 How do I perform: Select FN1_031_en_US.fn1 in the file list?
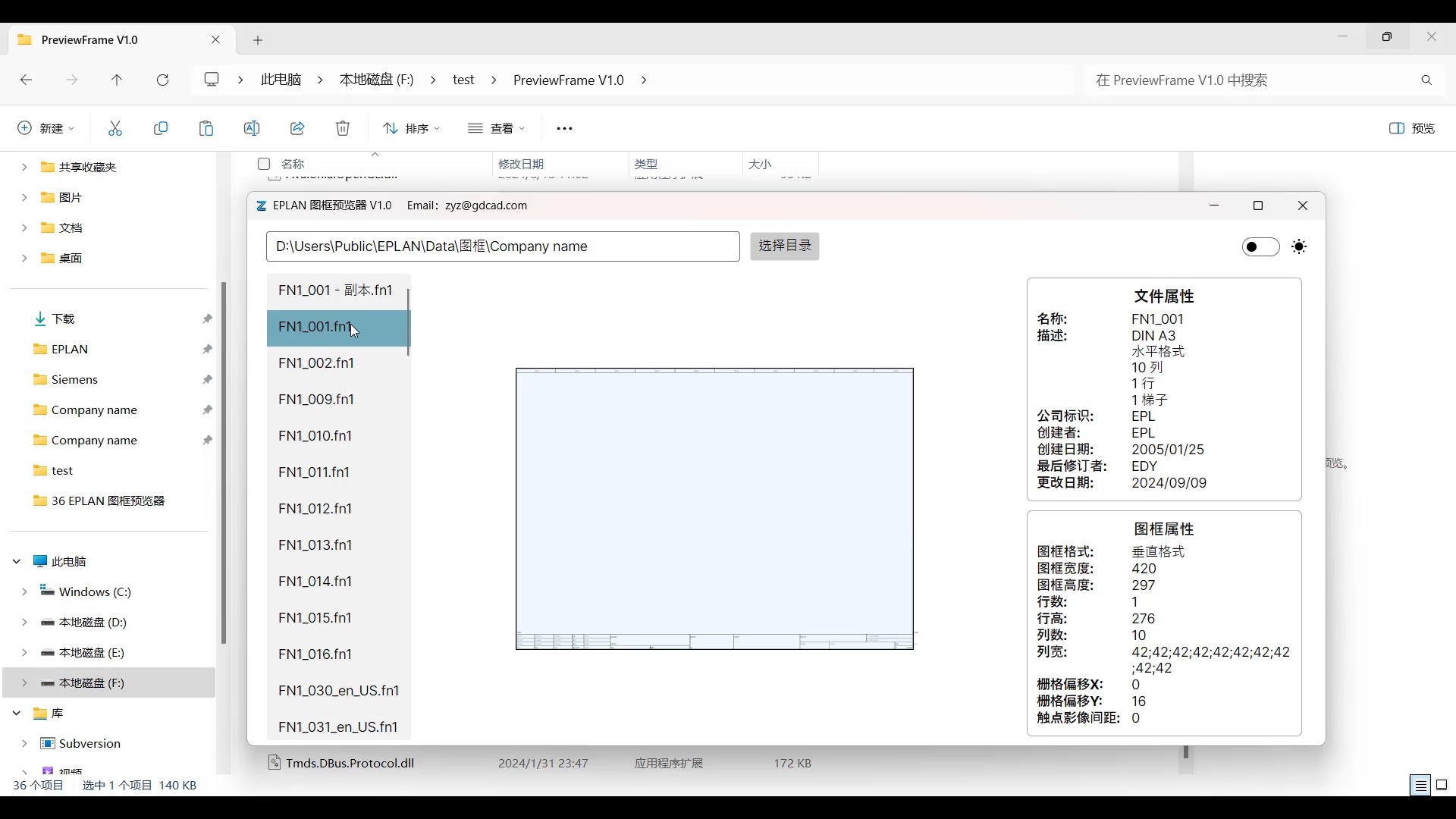[337, 727]
